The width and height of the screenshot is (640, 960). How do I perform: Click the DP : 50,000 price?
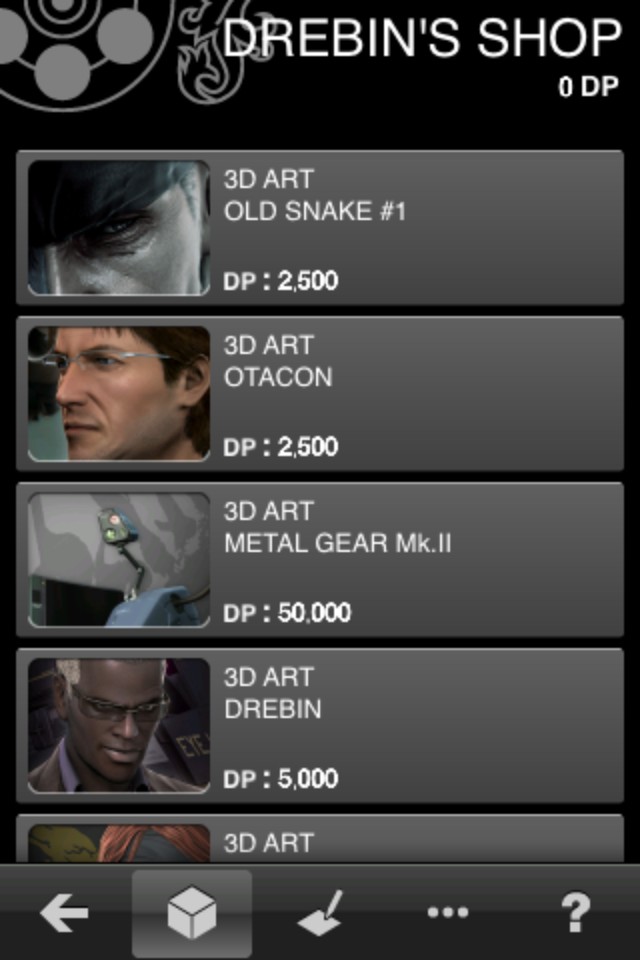[287, 613]
